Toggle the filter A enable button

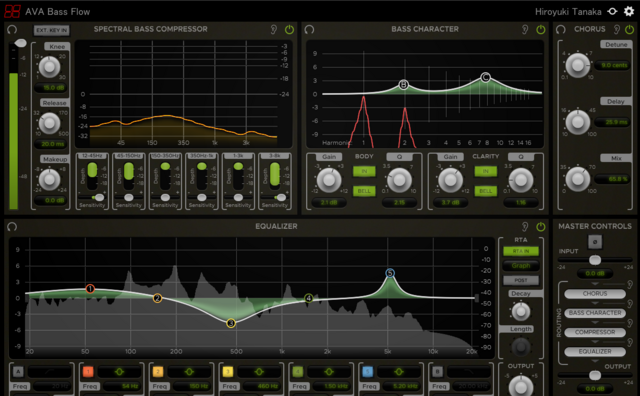(18, 372)
